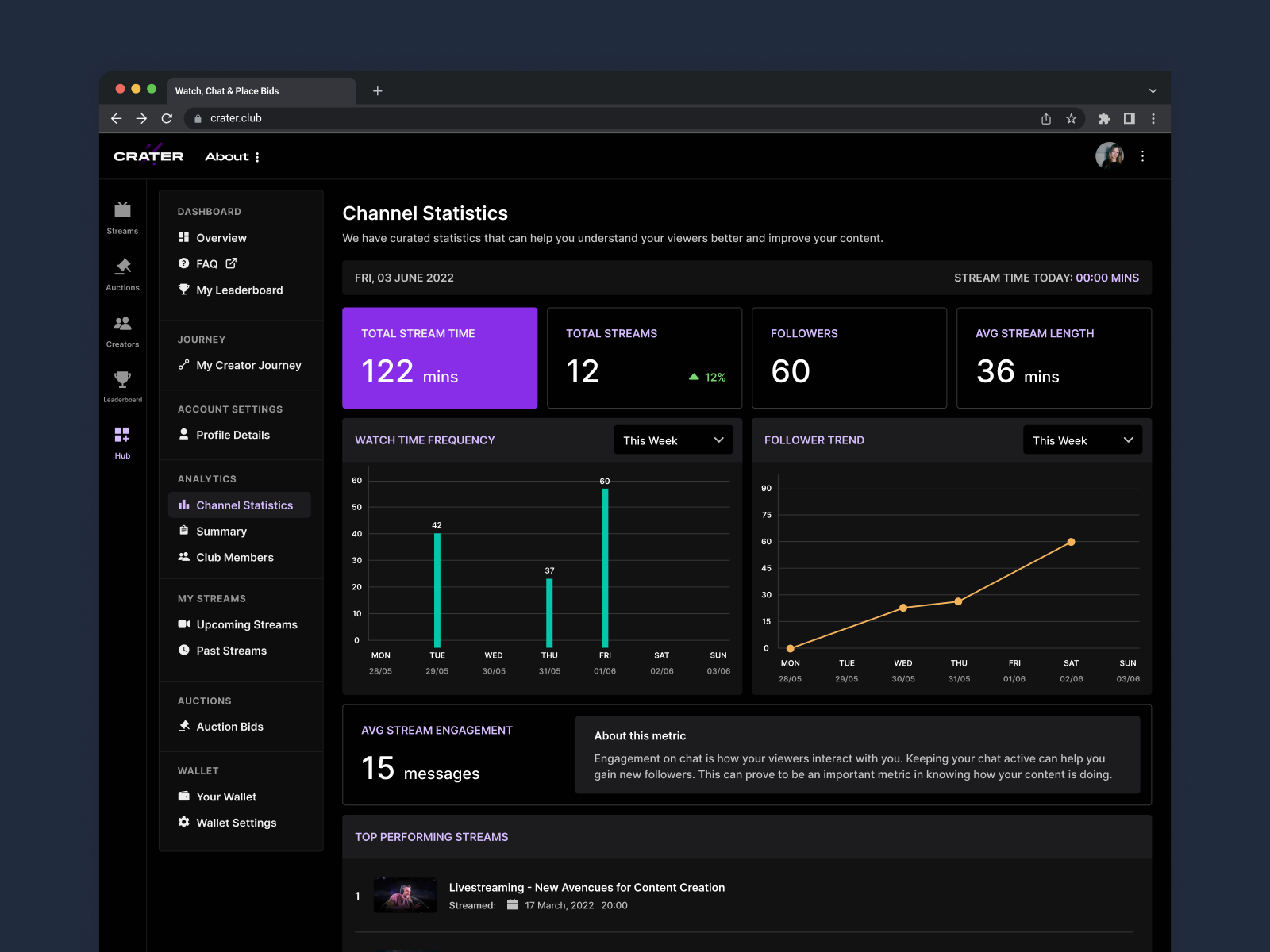Viewport: 1270px width, 952px height.
Task: Change the Follower Trend time range
Action: click(1082, 440)
